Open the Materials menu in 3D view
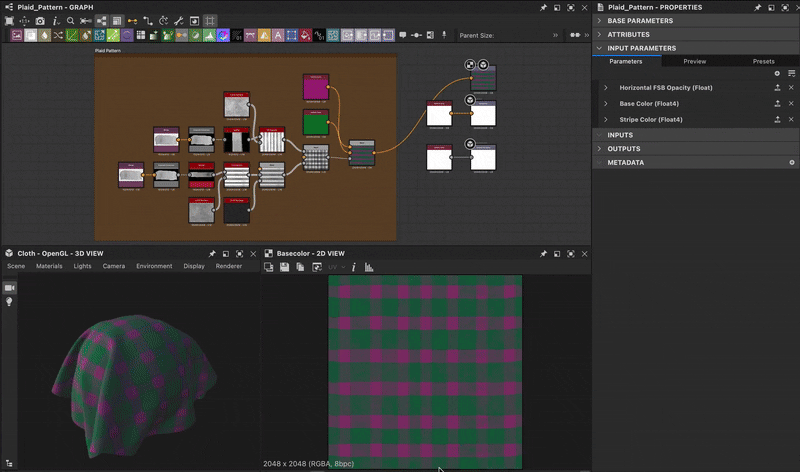The width and height of the screenshot is (800, 472). pos(49,266)
